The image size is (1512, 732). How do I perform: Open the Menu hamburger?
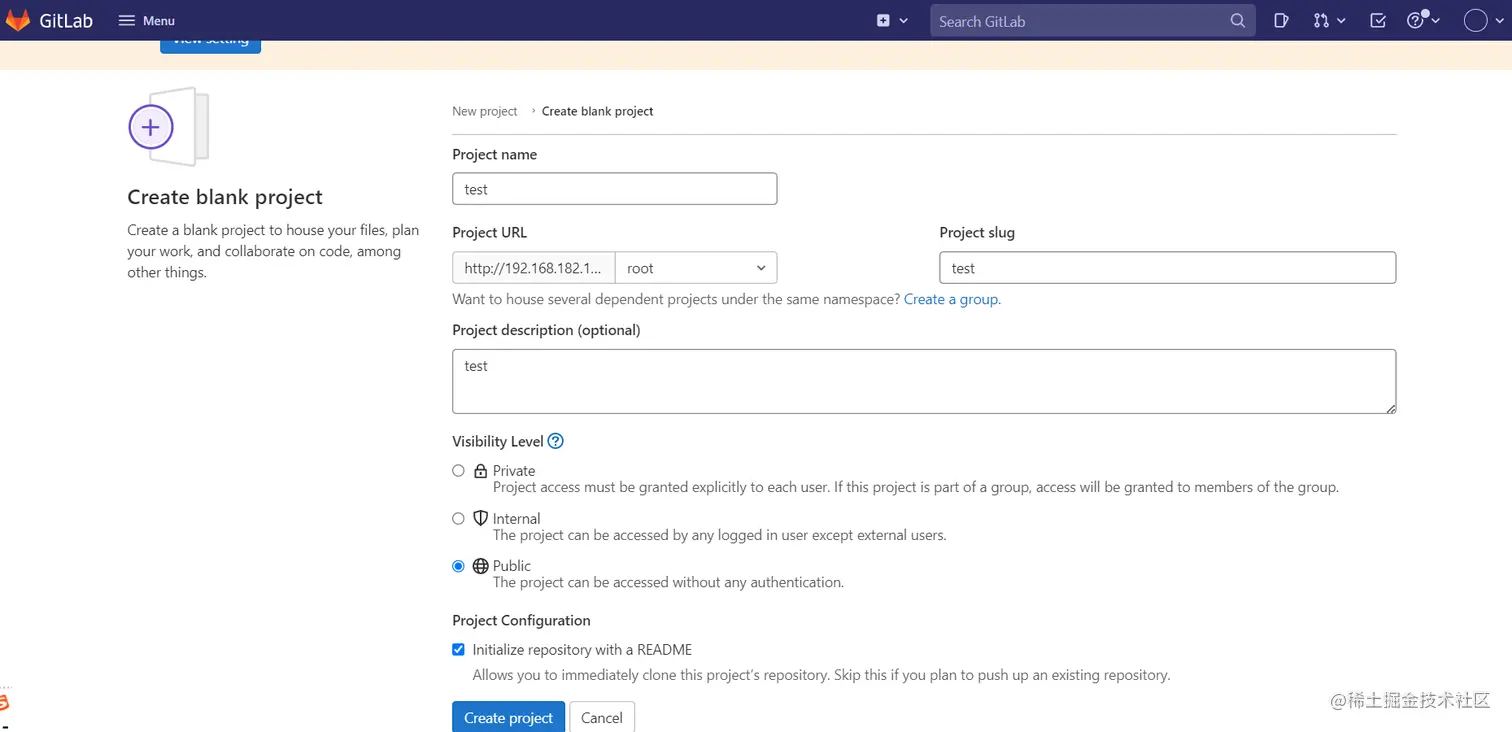pyautogui.click(x=146, y=20)
